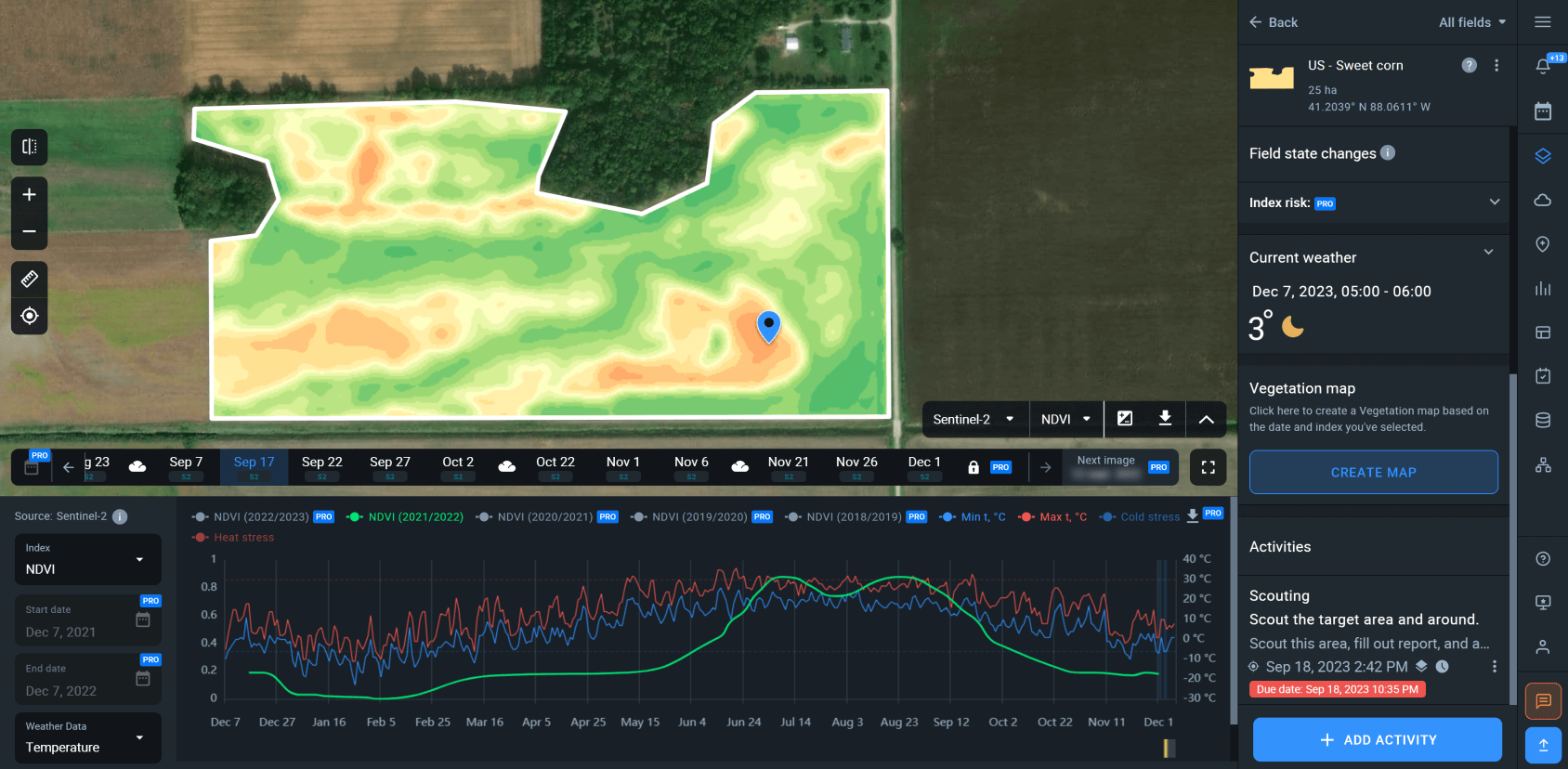Image resolution: width=1568 pixels, height=769 pixels.
Task: Open field options three-dot menu
Action: [1496, 65]
